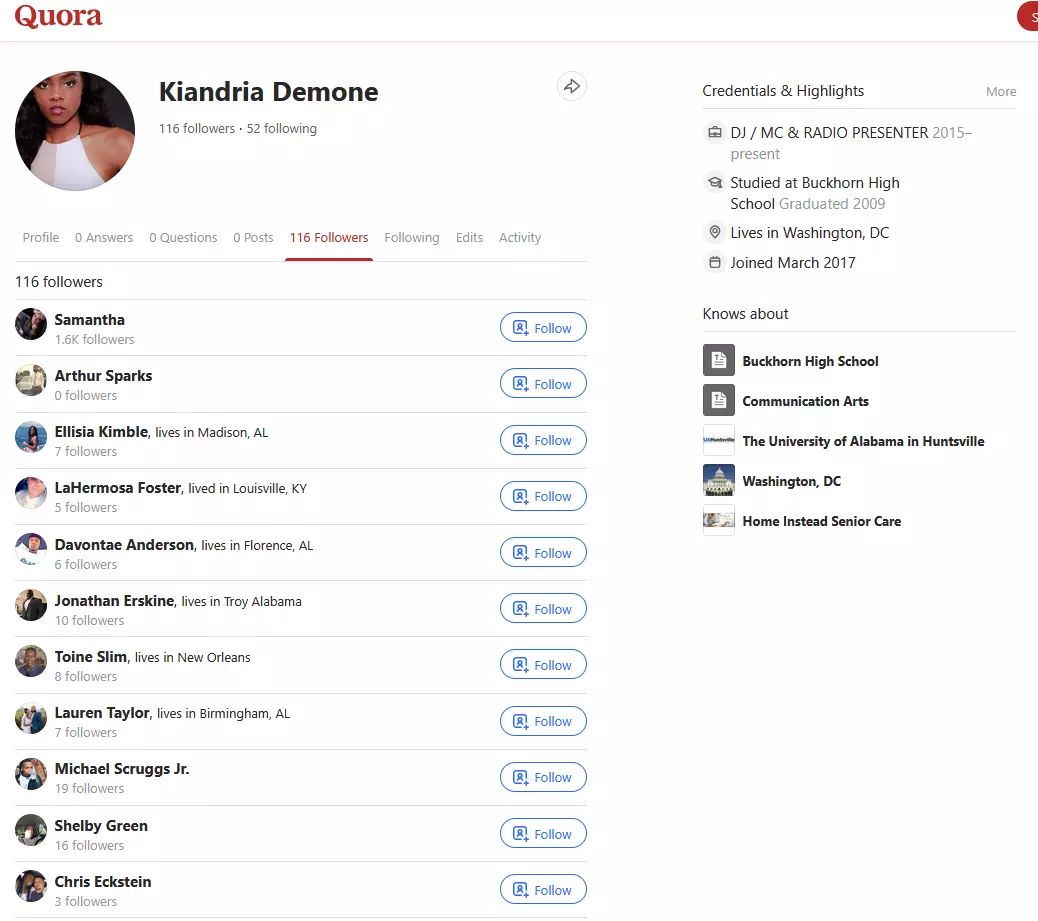Click More in Credentials & Highlights

[x=1001, y=91]
